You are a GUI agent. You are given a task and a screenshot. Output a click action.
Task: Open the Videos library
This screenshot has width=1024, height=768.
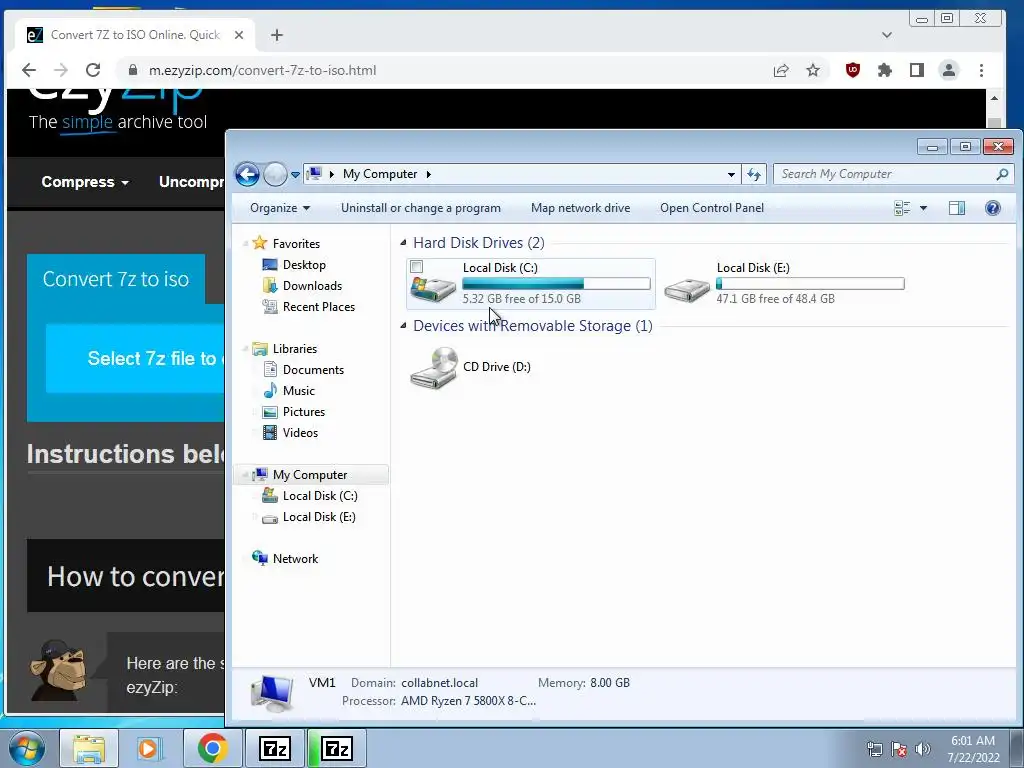coord(300,432)
